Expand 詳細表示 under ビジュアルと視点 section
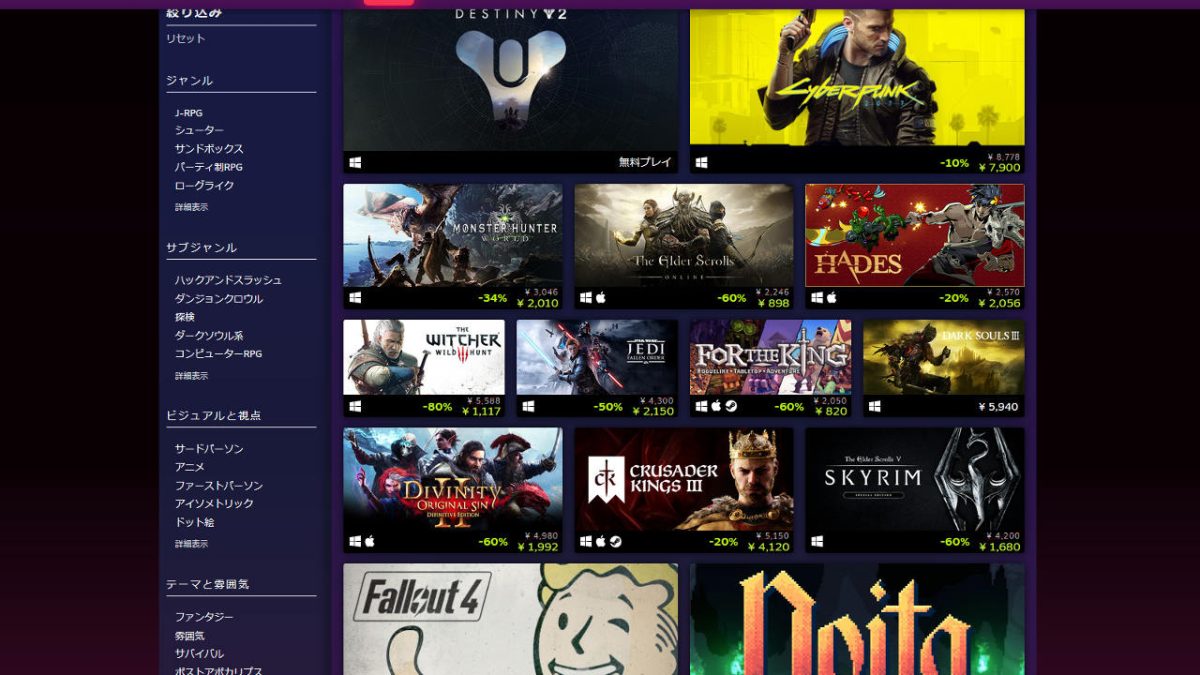The image size is (1200, 675). pos(191,544)
